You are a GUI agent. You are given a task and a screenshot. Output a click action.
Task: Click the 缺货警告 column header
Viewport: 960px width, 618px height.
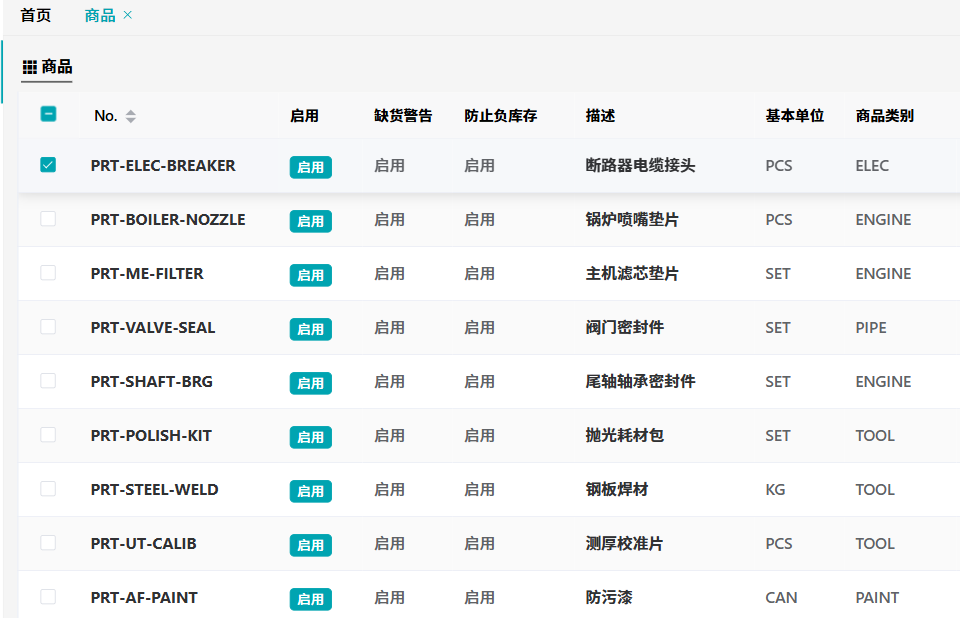coord(403,116)
